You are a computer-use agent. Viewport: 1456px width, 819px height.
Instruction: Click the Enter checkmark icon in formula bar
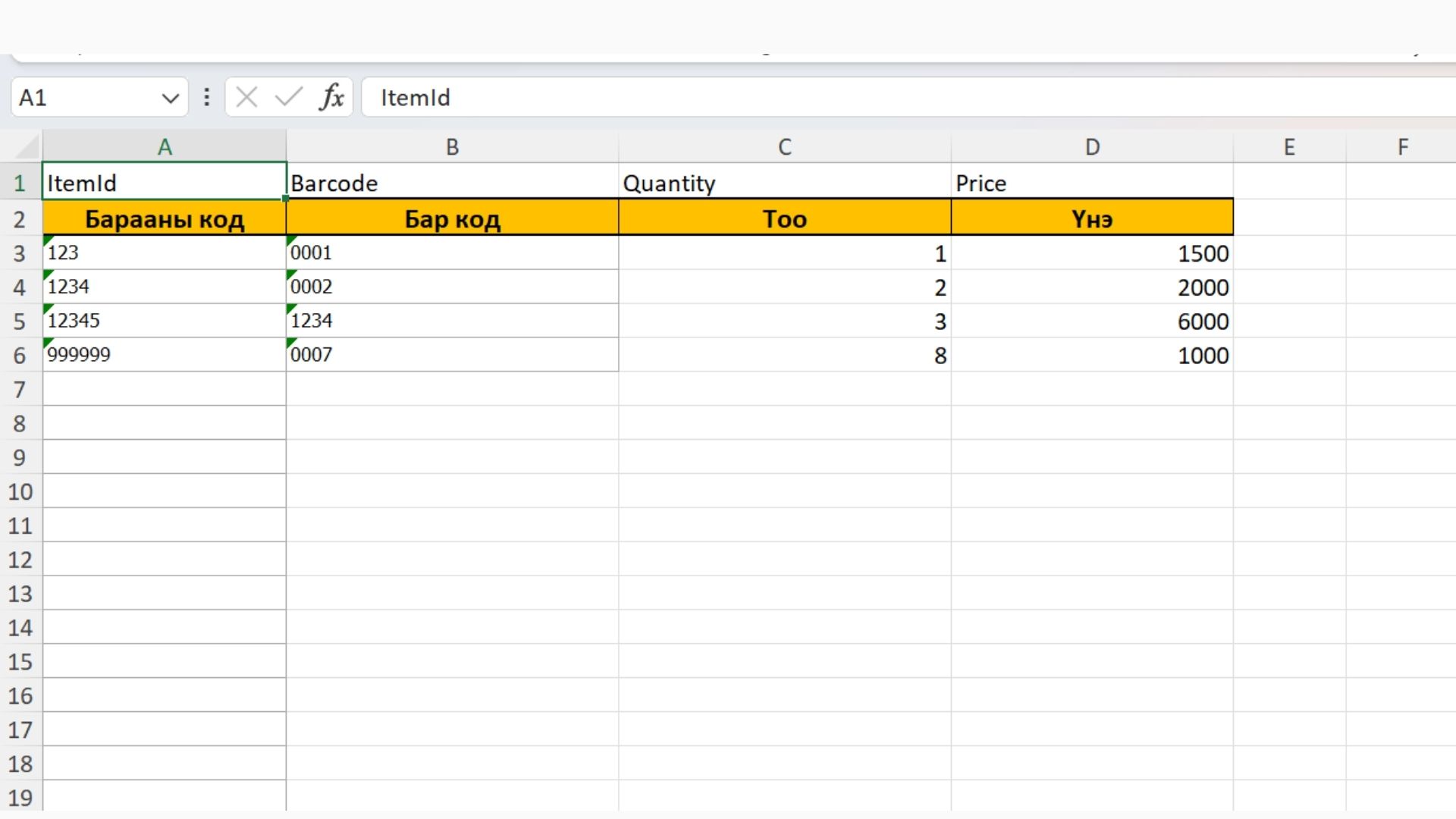click(x=288, y=97)
